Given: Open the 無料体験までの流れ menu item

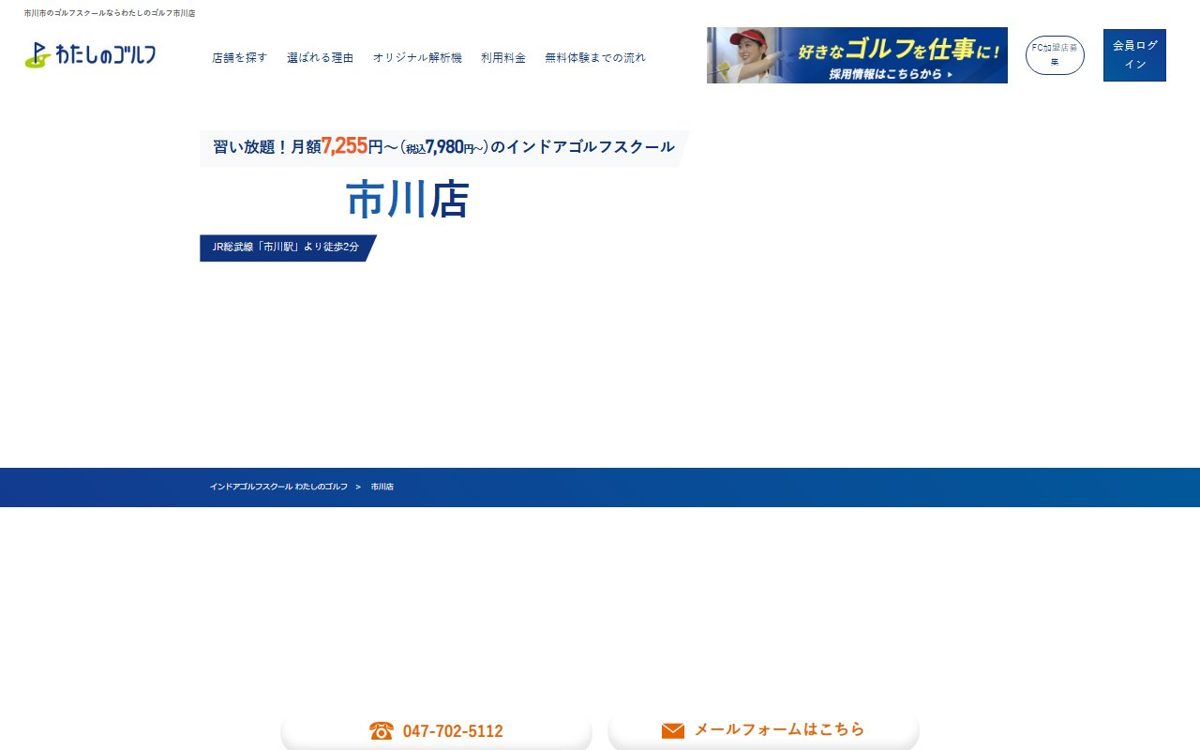Looking at the screenshot, I should [595, 58].
